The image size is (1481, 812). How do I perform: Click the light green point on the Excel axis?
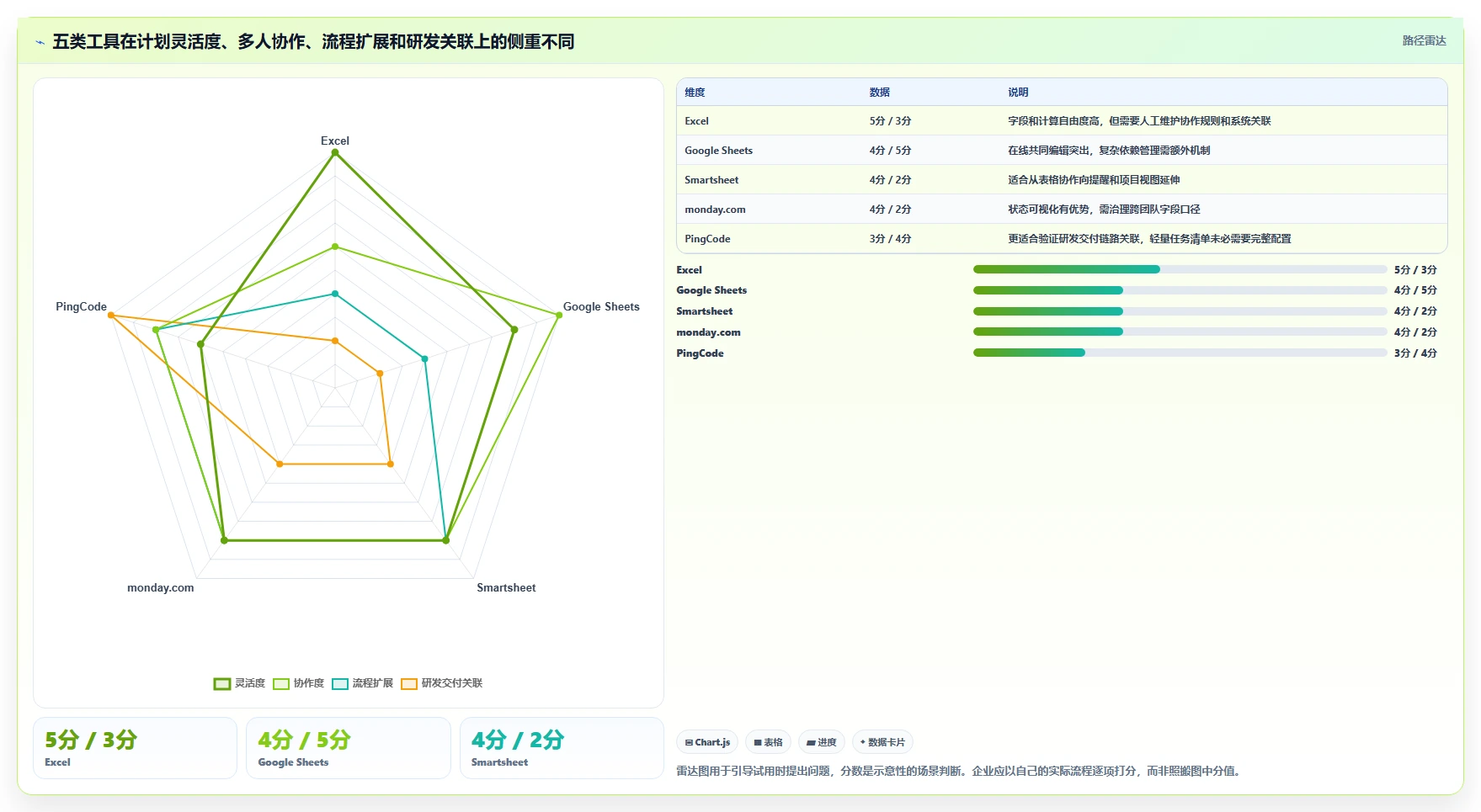pos(335,247)
